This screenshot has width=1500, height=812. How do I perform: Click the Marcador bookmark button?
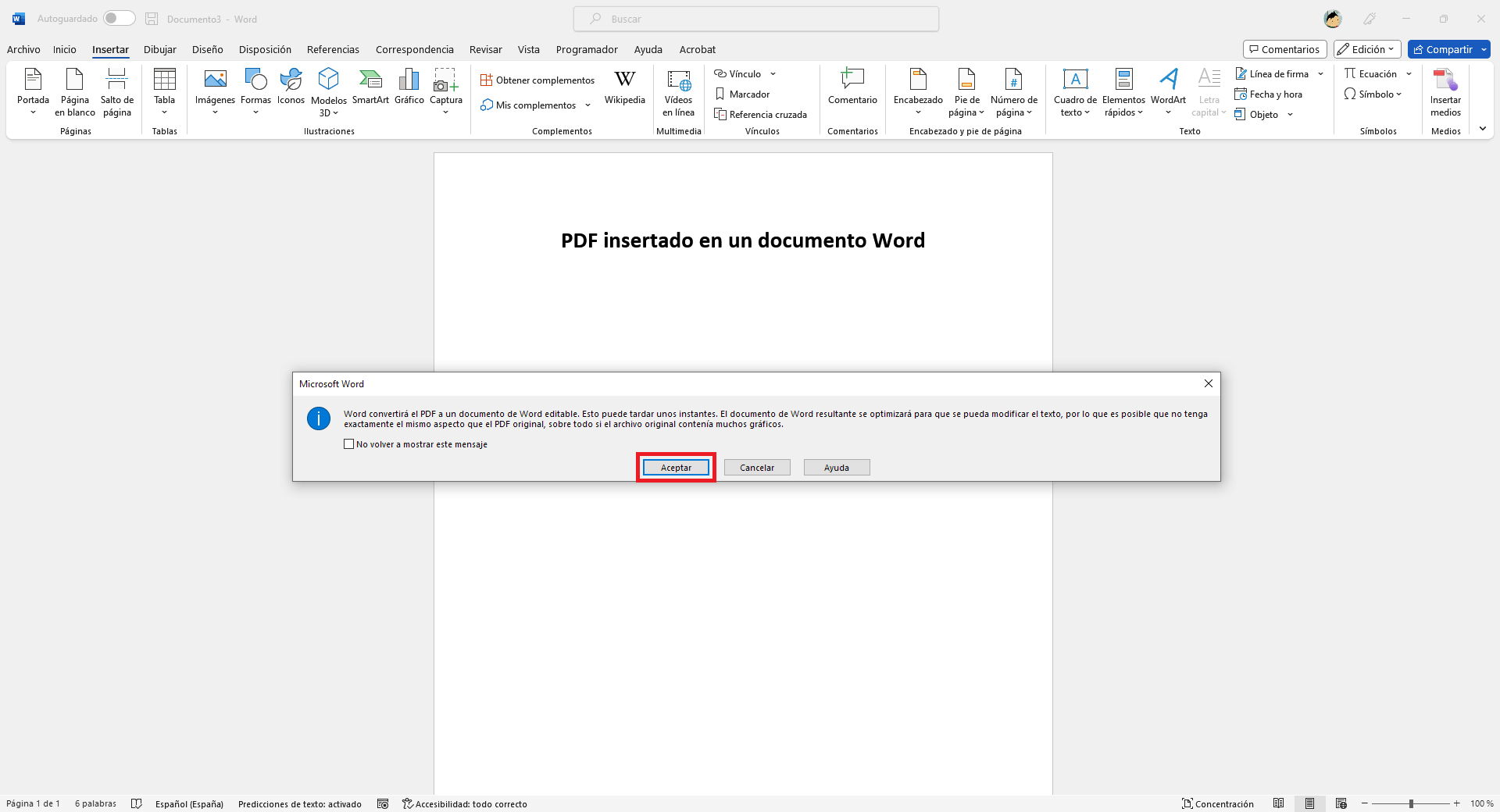coord(742,94)
